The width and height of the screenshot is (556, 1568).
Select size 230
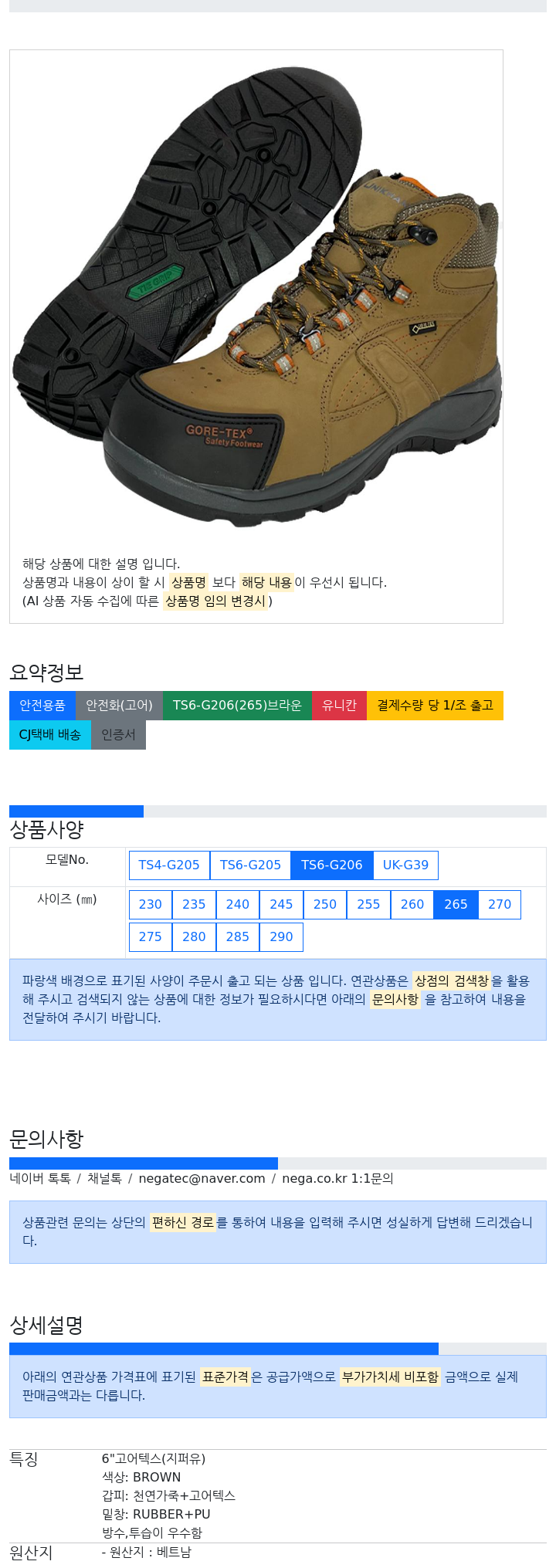click(151, 905)
